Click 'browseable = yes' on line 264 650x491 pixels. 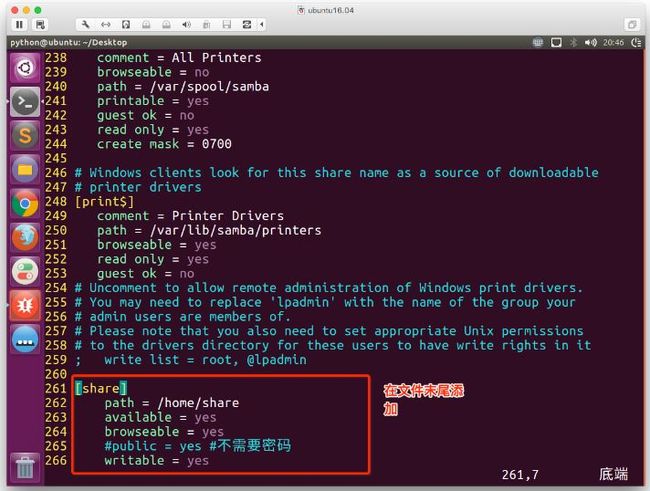coord(164,432)
